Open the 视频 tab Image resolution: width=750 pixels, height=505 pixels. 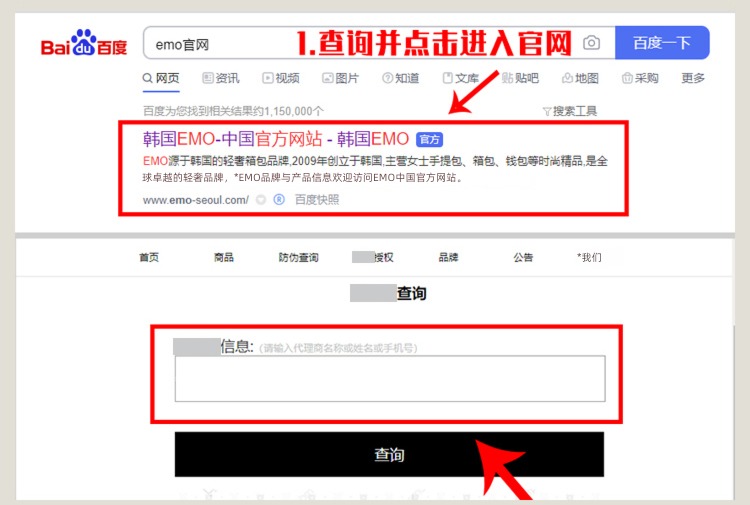coord(281,78)
